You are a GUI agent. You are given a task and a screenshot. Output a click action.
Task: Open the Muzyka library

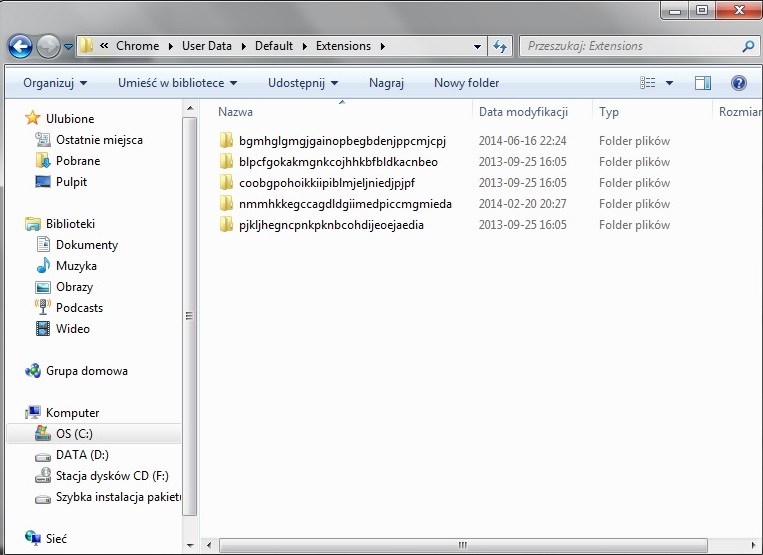tap(76, 266)
